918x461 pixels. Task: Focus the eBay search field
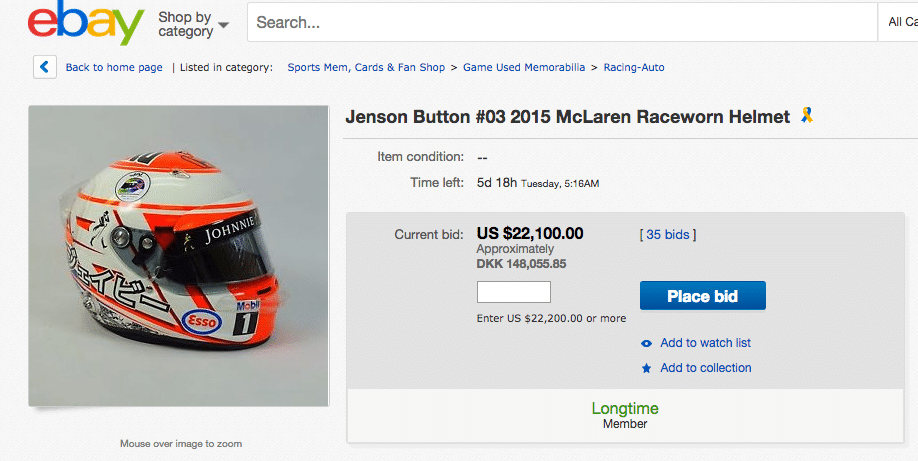click(560, 22)
